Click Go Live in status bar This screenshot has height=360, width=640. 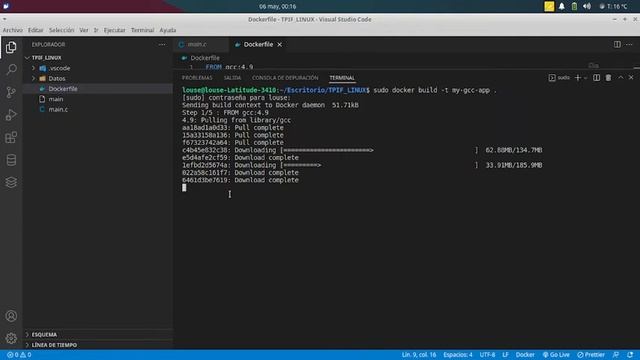(556, 355)
